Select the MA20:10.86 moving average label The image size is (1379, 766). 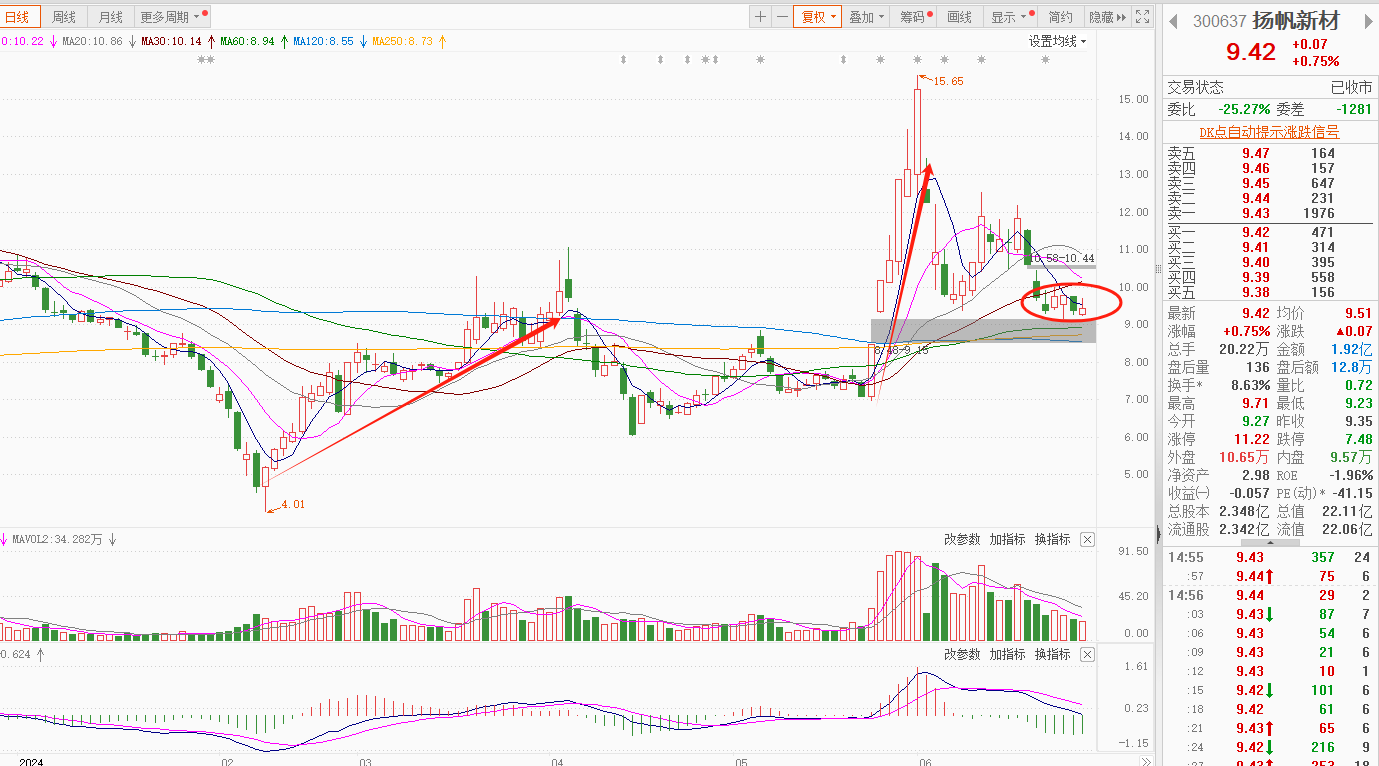[x=92, y=42]
